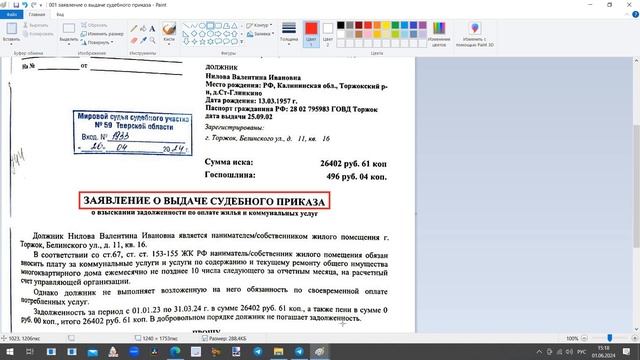This screenshot has height=360, width=640.
Task: Click the Выделить selection rectangle icon
Action: (69, 28)
